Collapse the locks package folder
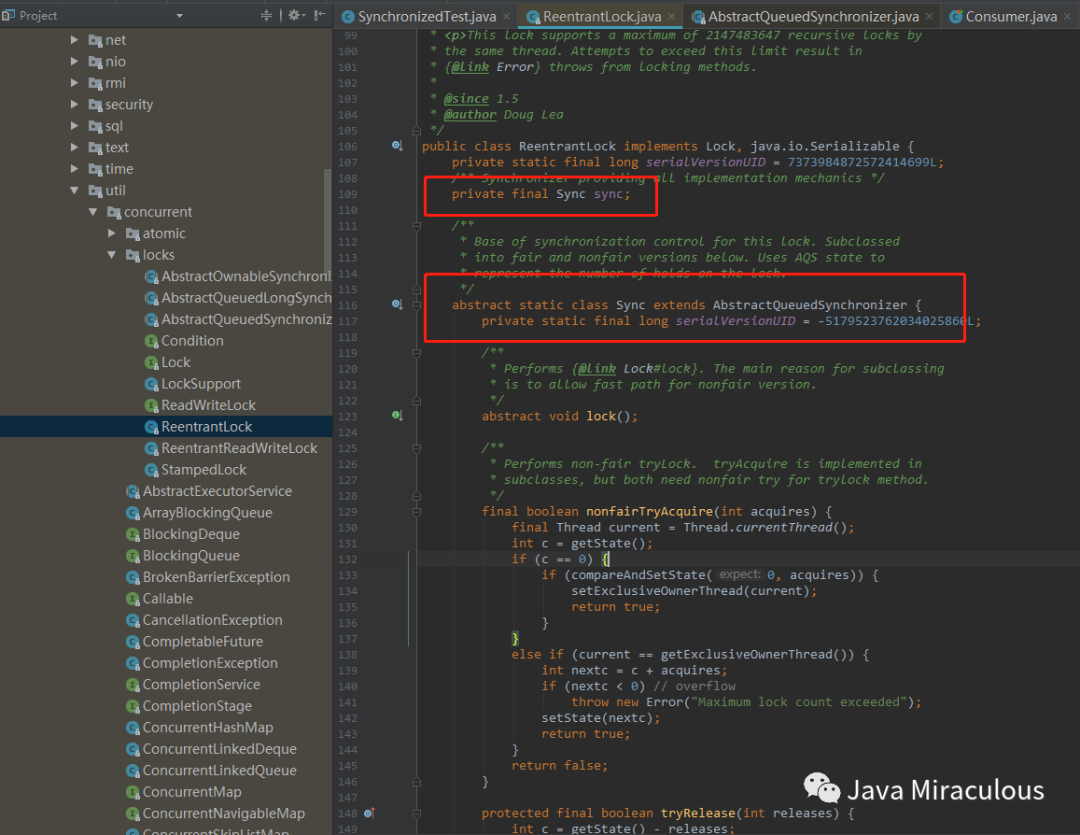 (112, 254)
